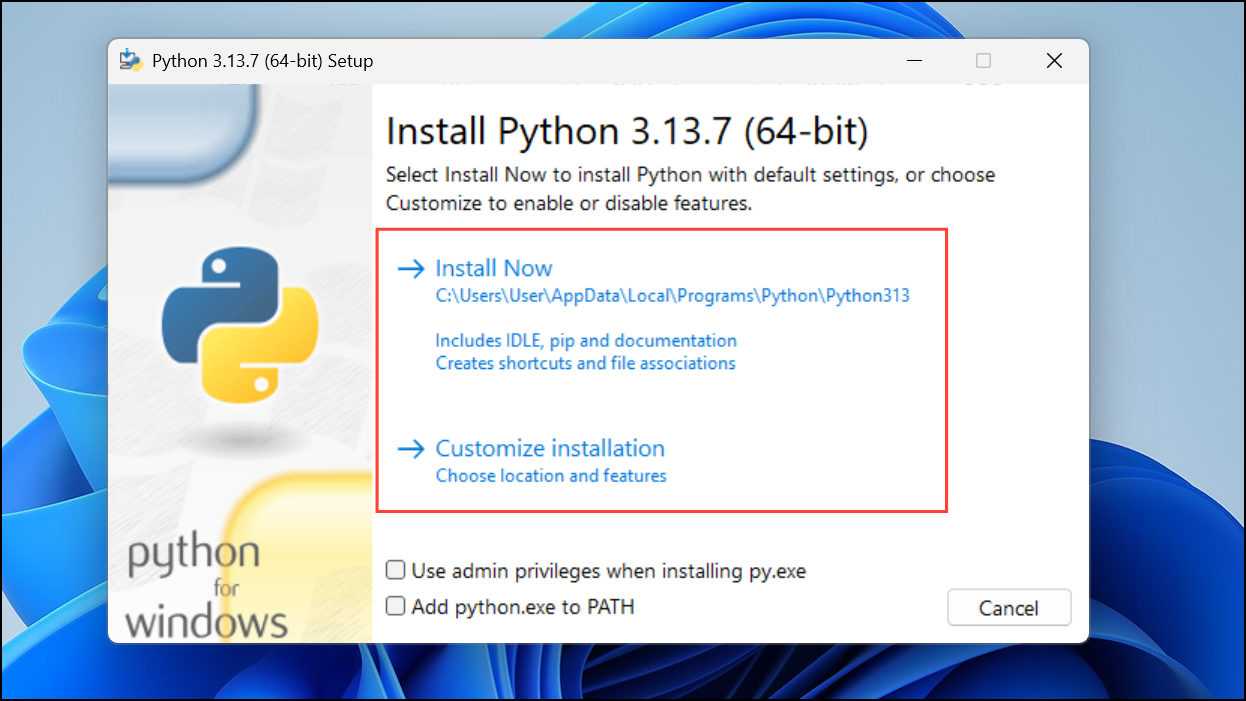
Task: Click 'Creates shortcuts and file associations' line
Action: point(586,363)
